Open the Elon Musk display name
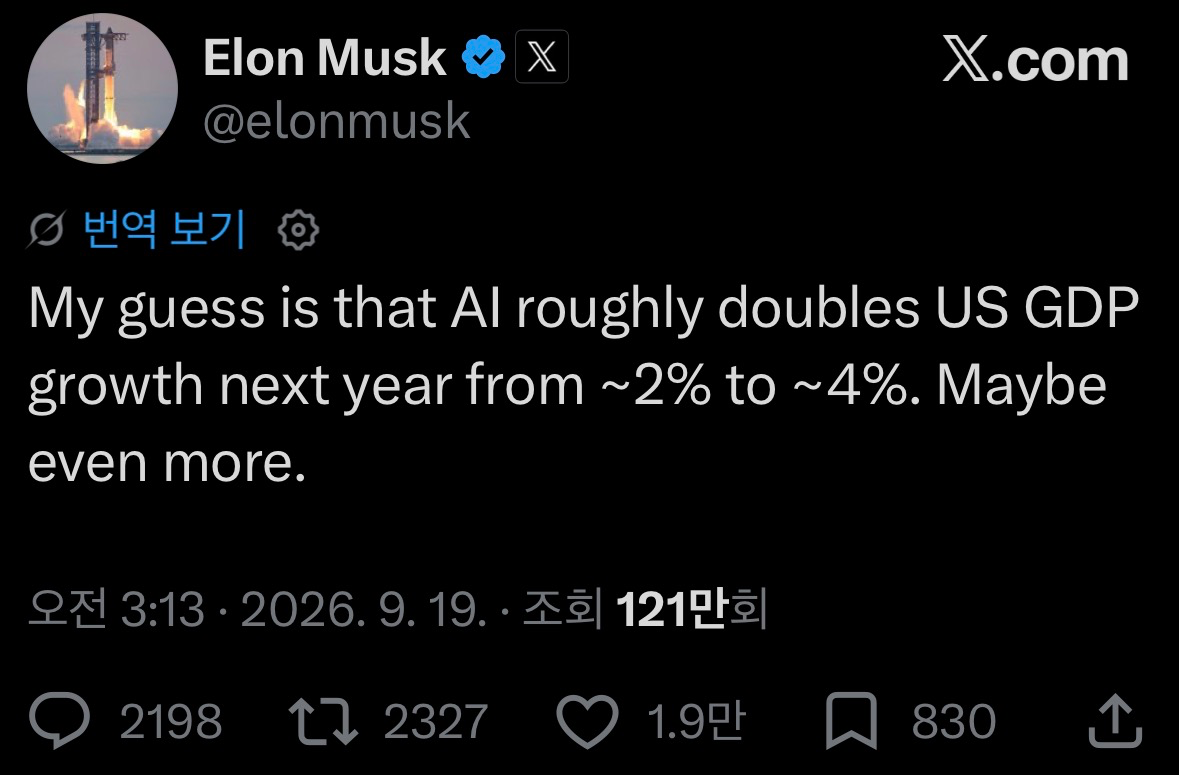Screen dimensions: 1179x775 click(x=325, y=58)
